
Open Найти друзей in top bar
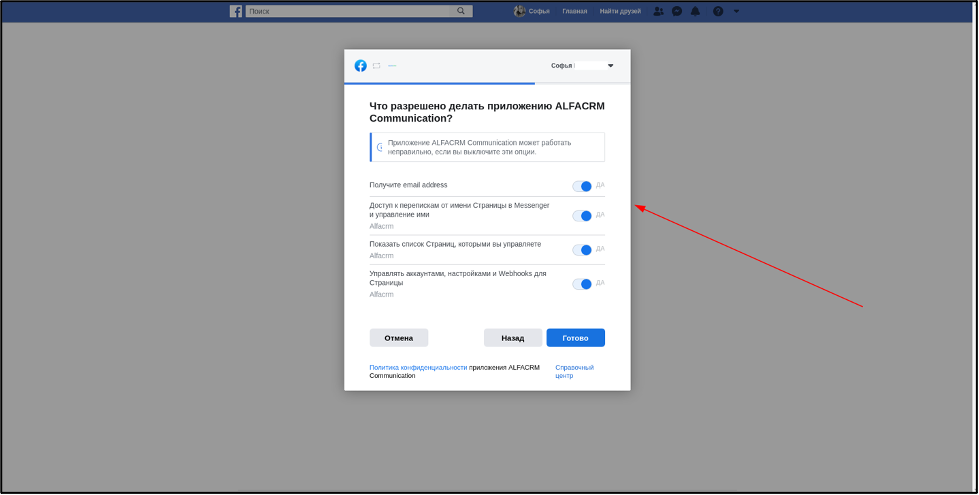[x=620, y=11]
